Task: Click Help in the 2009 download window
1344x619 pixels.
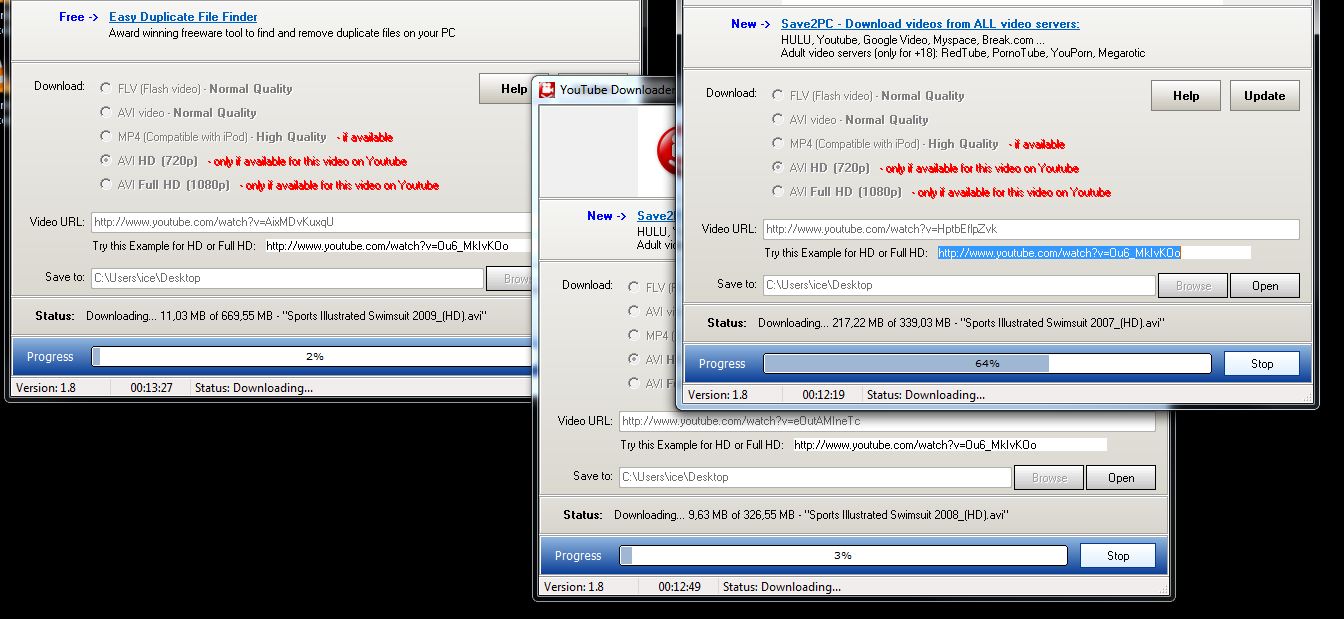Action: 506,89
